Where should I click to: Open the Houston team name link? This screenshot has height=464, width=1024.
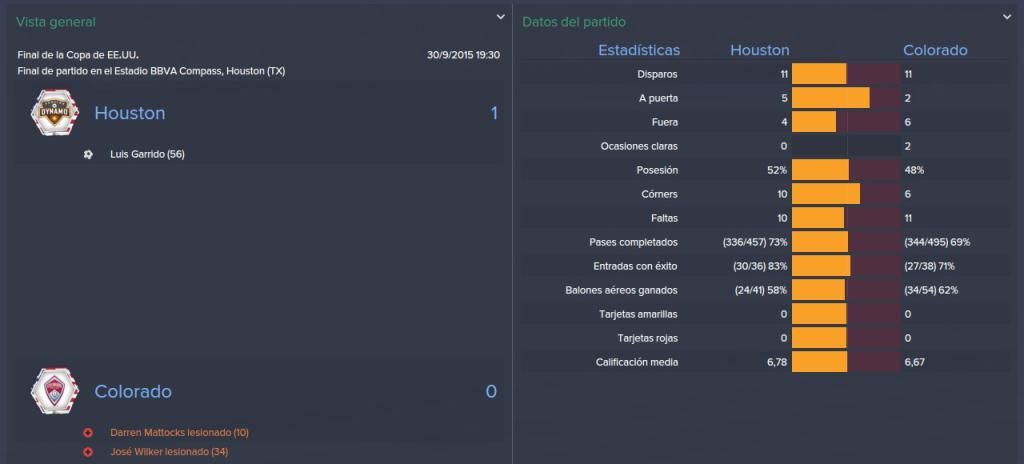[x=130, y=113]
